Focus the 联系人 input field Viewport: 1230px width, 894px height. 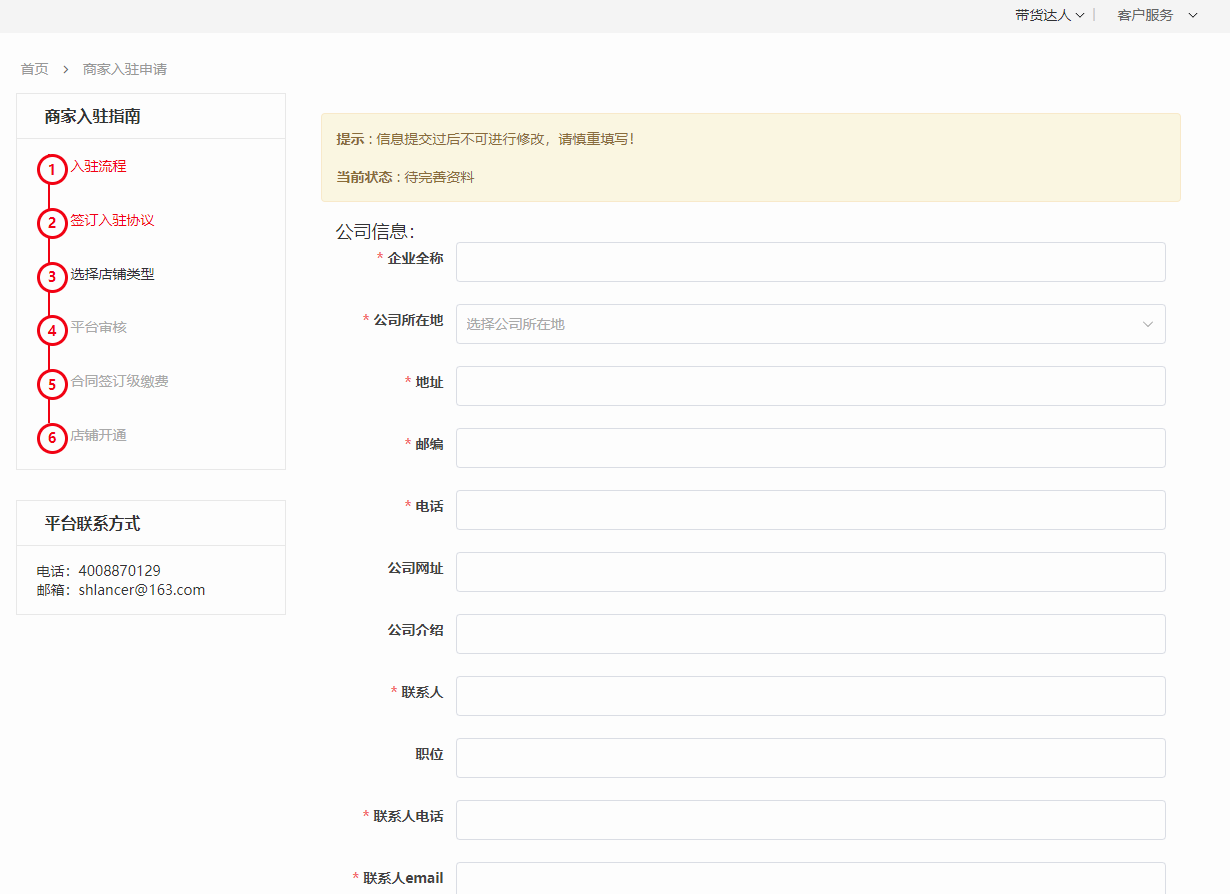tap(810, 696)
